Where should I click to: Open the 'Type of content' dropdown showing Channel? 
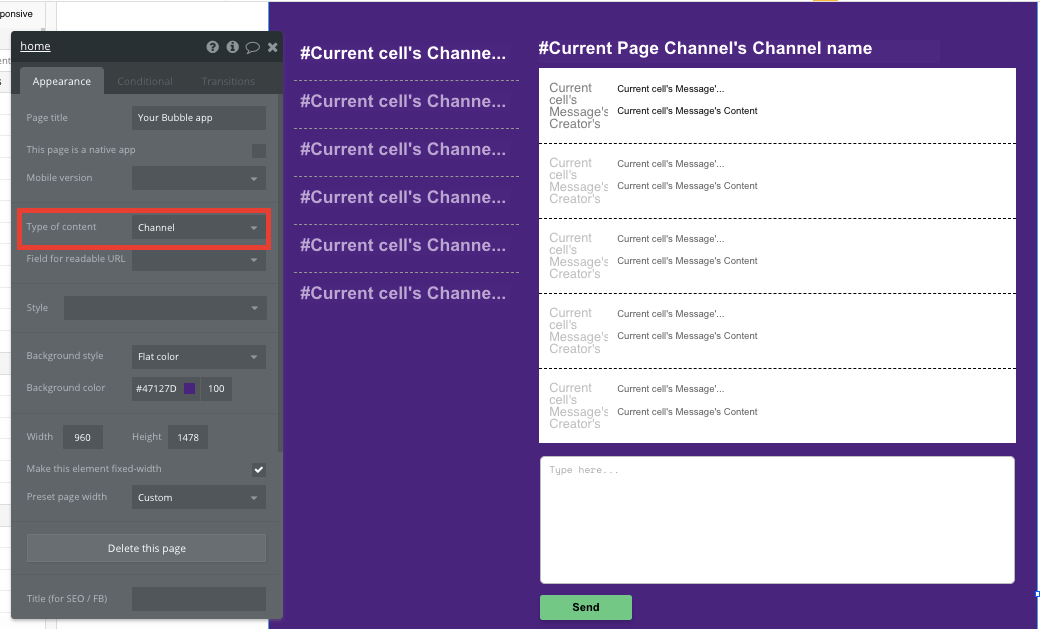coord(198,228)
